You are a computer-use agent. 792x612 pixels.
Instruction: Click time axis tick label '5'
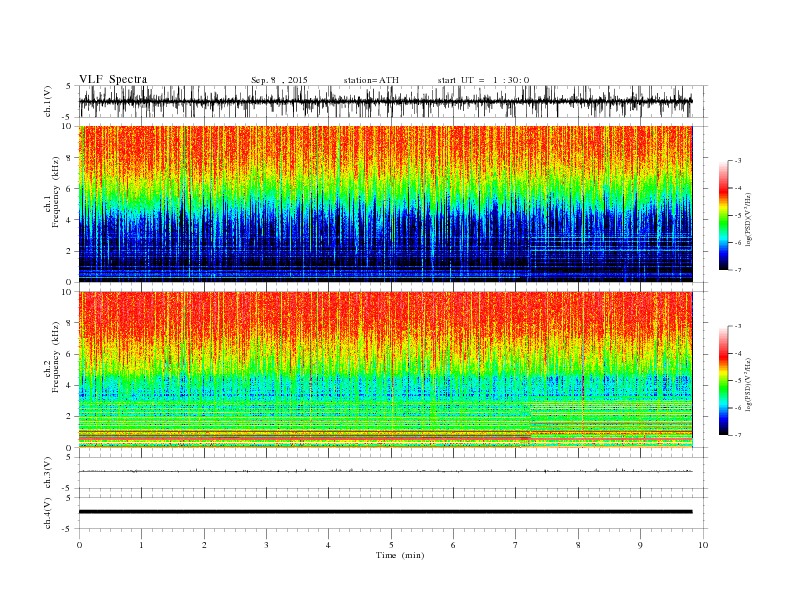391,545
